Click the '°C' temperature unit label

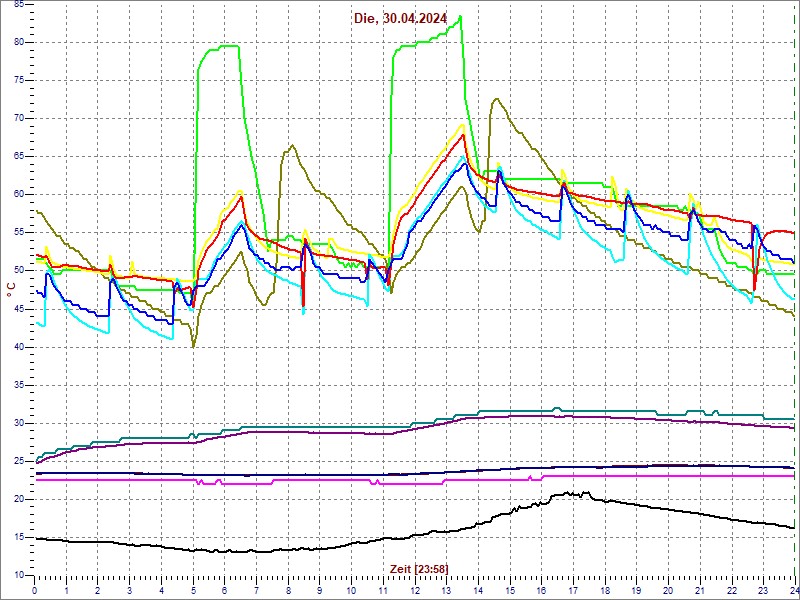pos(11,289)
